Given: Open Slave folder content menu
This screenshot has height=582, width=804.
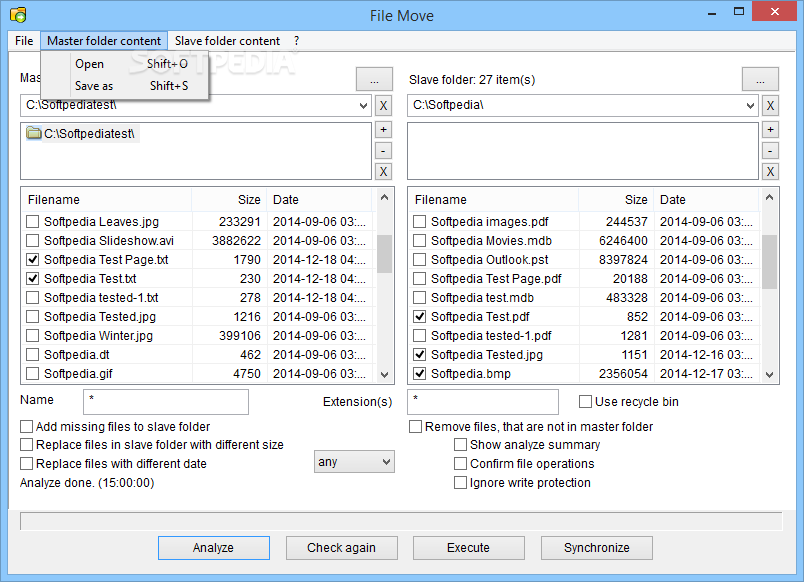Looking at the screenshot, I should [x=227, y=41].
